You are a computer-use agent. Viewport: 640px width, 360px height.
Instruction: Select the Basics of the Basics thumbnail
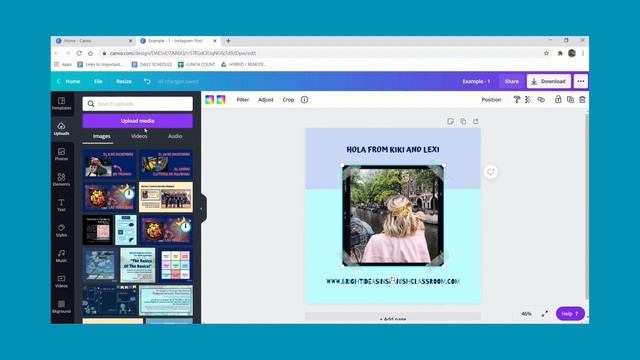pos(138,264)
